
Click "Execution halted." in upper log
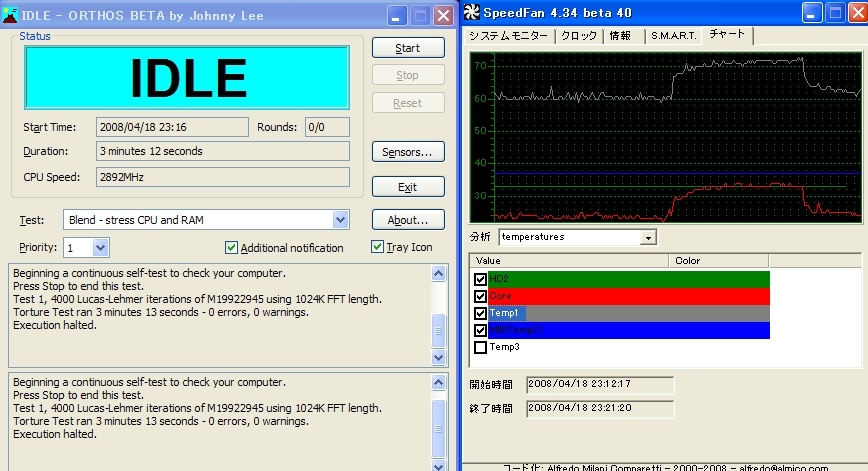tap(55, 325)
